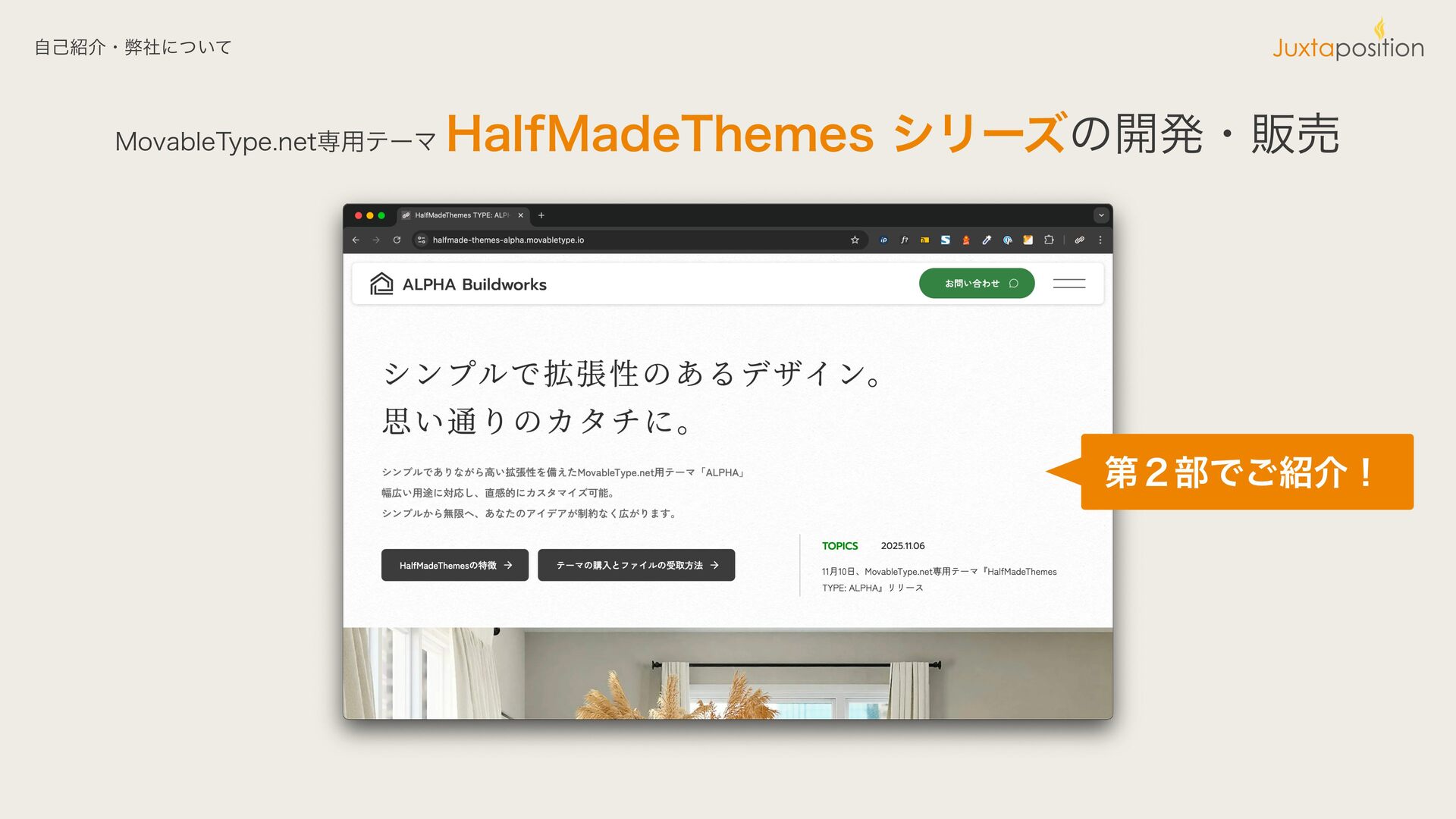Screen dimensions: 1456x819
Task: Open the Chrome three-dot menu
Action: point(1100,240)
